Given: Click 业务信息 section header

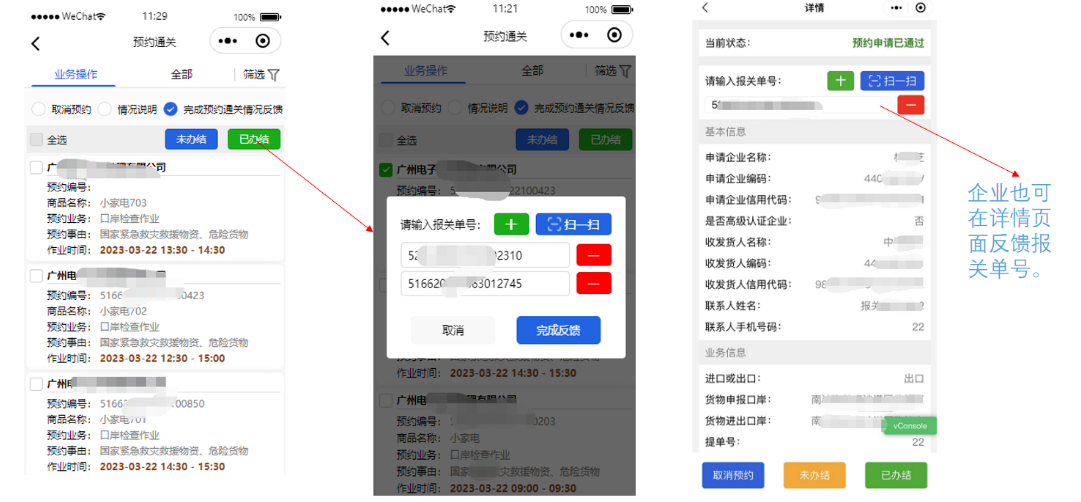Looking at the screenshot, I should pyautogui.click(x=725, y=352).
